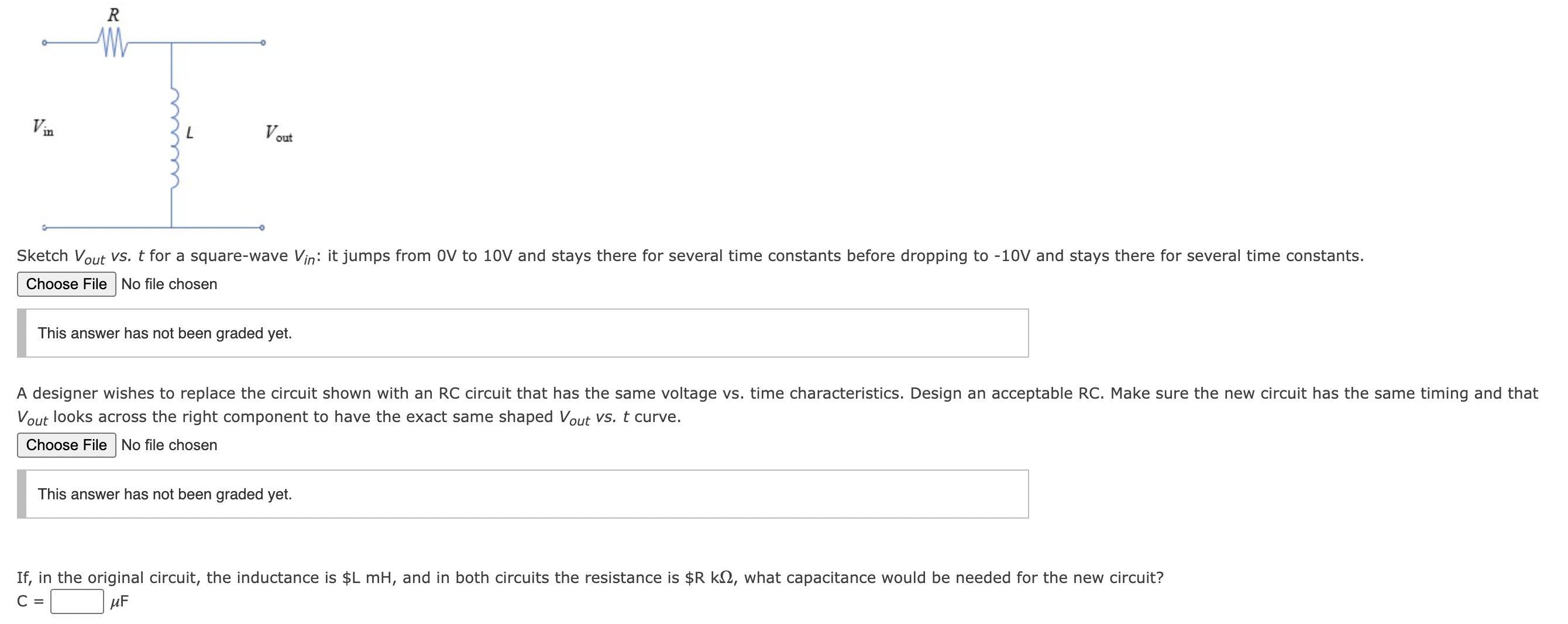Screen dimensions: 1568x624
Task: Click the capacitance C input field
Action: pos(77,603)
